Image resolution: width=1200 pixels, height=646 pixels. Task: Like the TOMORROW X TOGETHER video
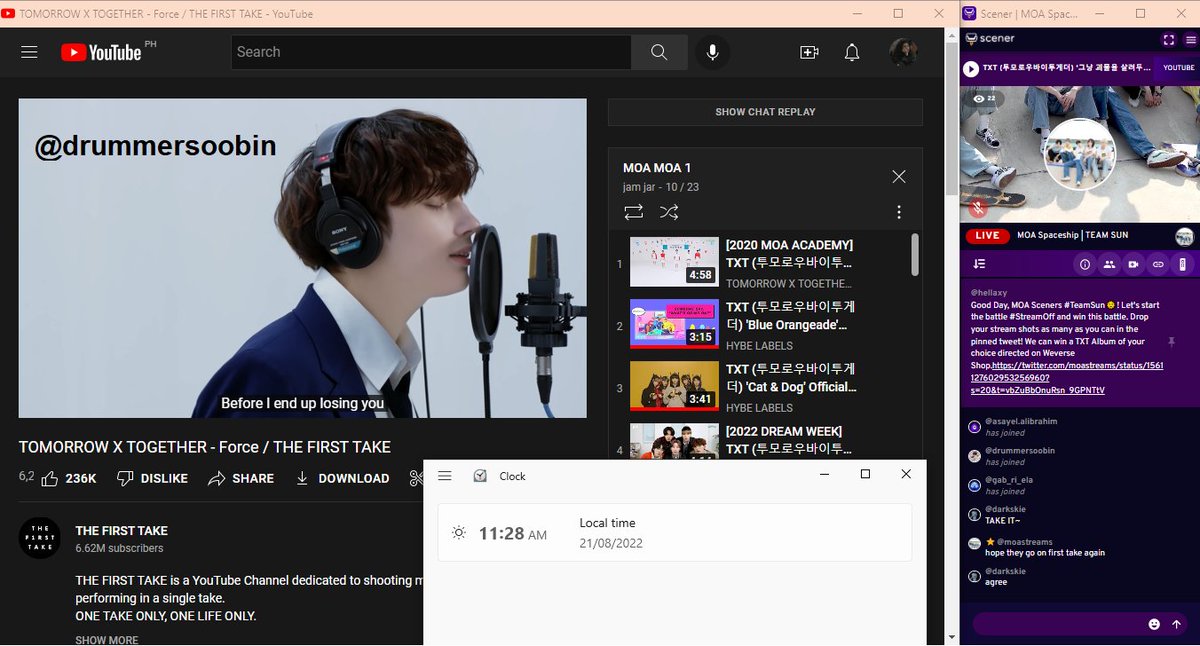(x=48, y=478)
